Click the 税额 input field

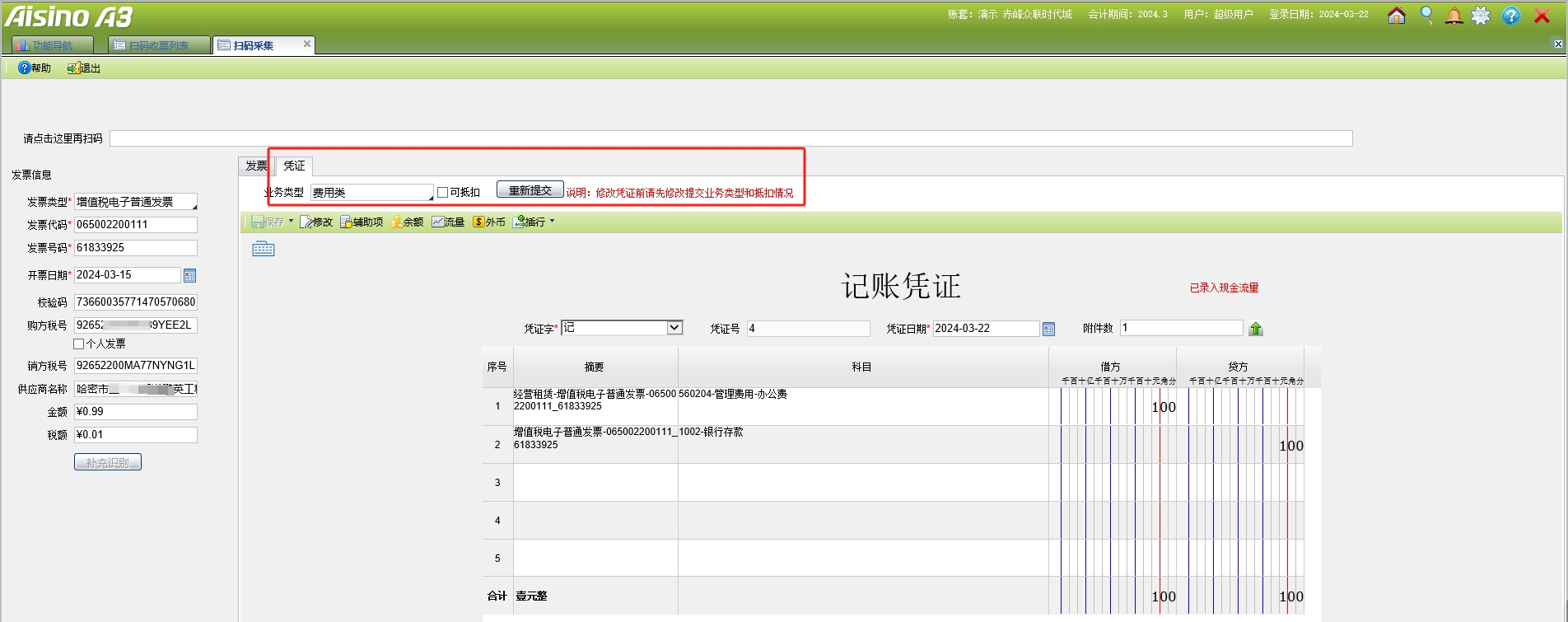pos(136,435)
